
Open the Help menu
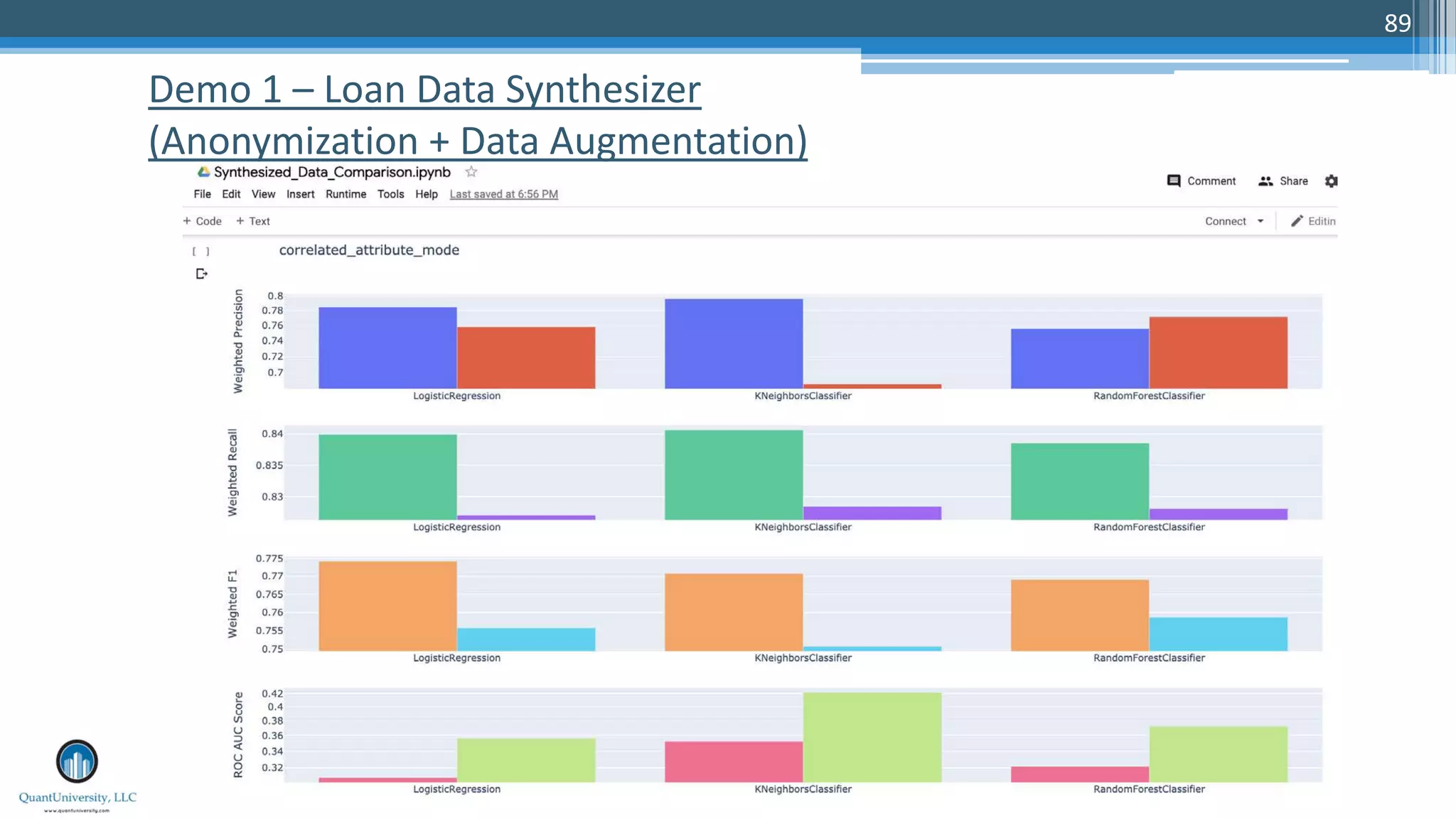427,194
